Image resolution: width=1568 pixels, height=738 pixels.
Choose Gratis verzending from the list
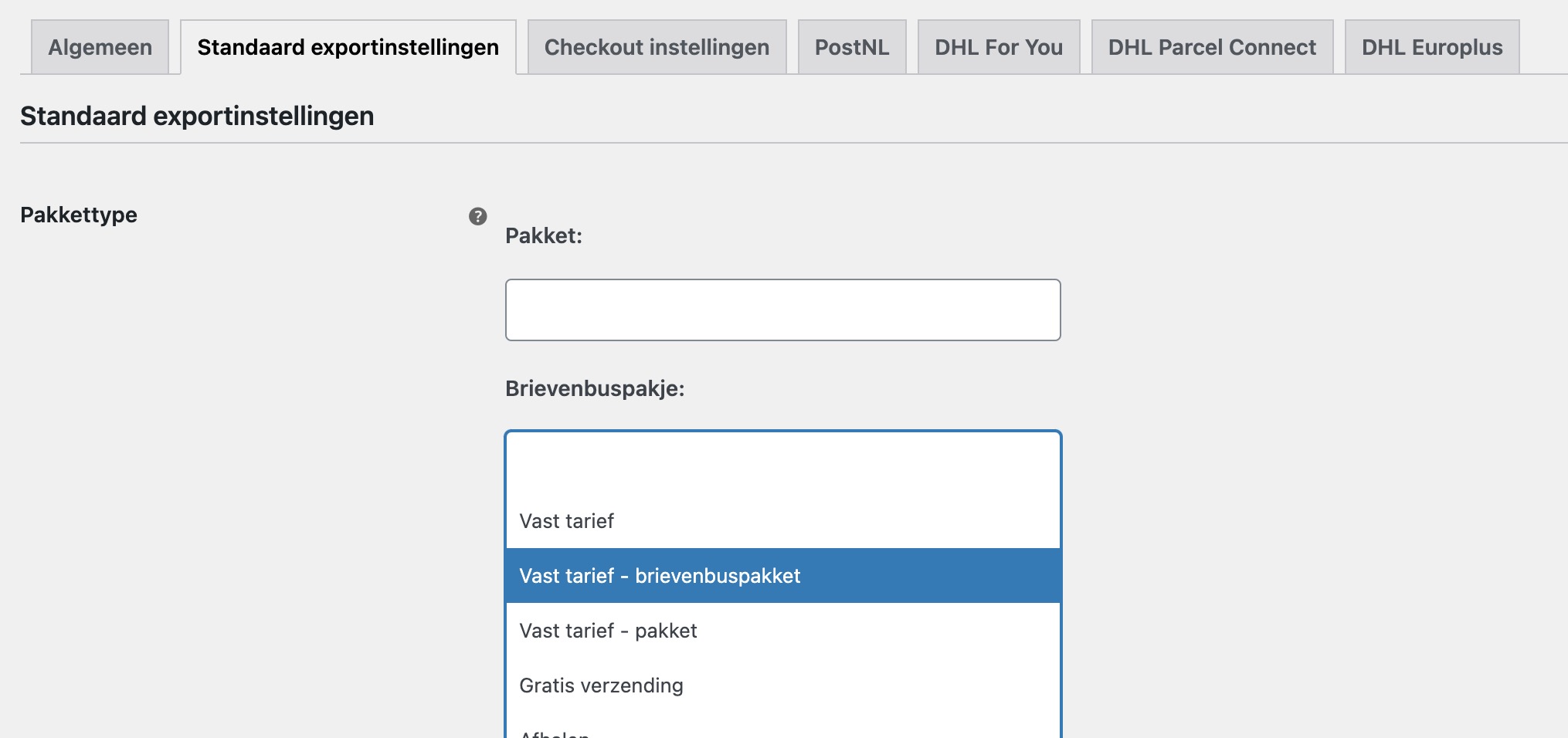(602, 685)
